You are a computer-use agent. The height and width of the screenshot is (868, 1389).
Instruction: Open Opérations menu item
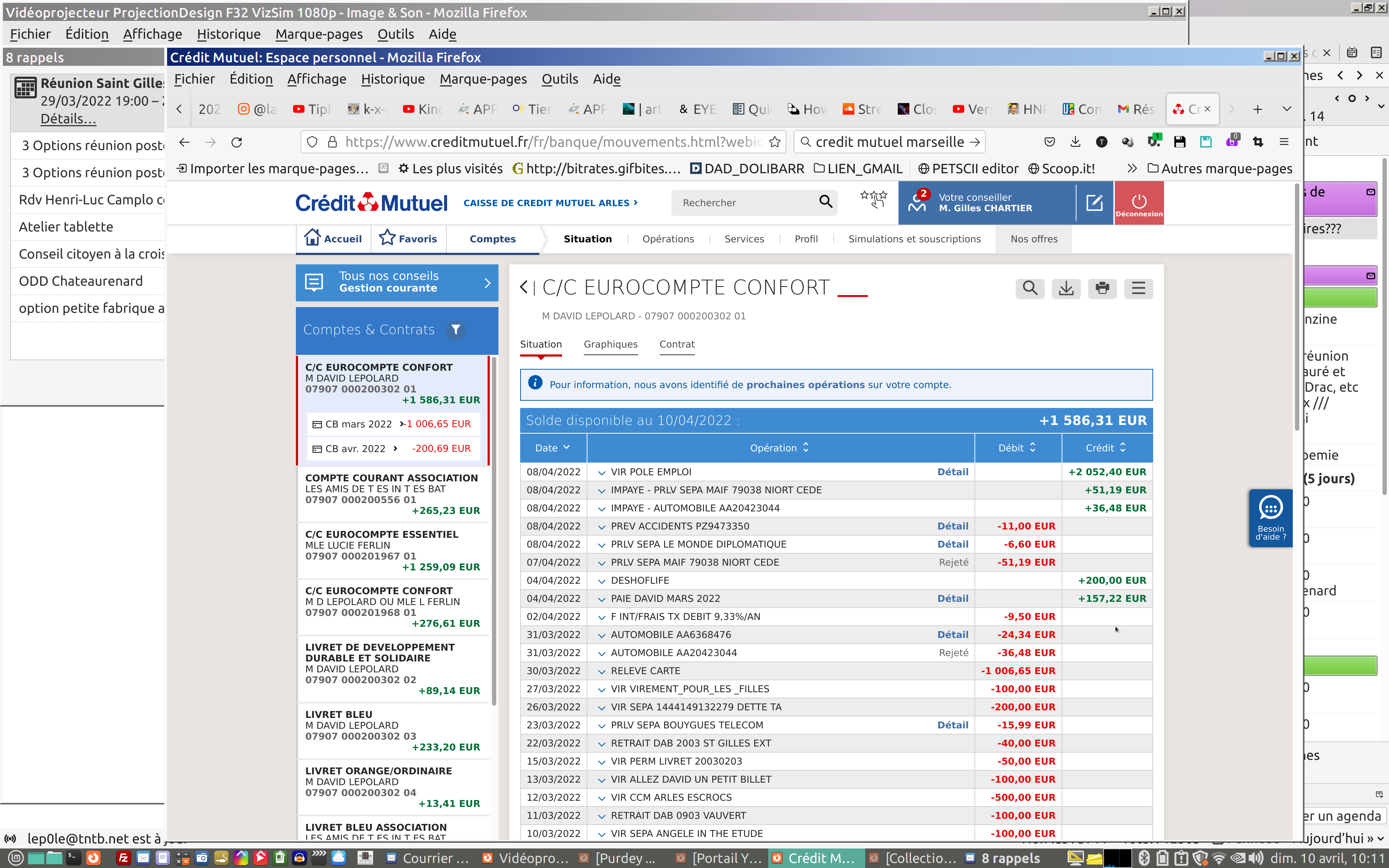[x=667, y=239]
